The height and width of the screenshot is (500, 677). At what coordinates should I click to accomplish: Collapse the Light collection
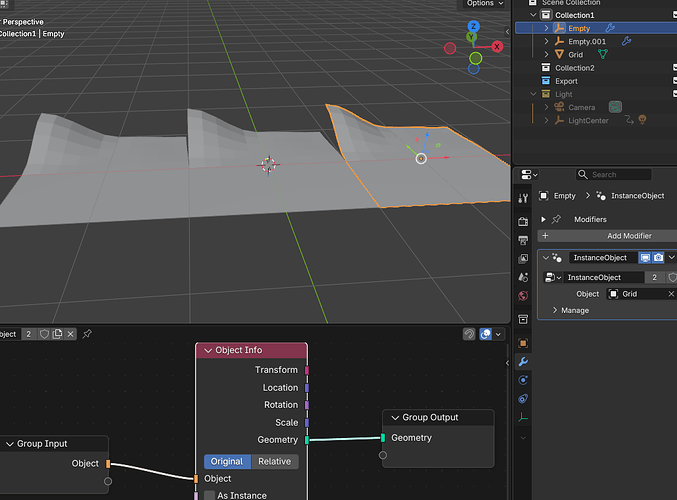coord(533,94)
